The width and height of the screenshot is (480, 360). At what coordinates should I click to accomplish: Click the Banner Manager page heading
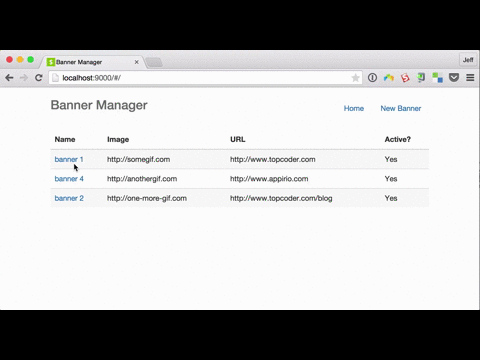pyautogui.click(x=99, y=105)
